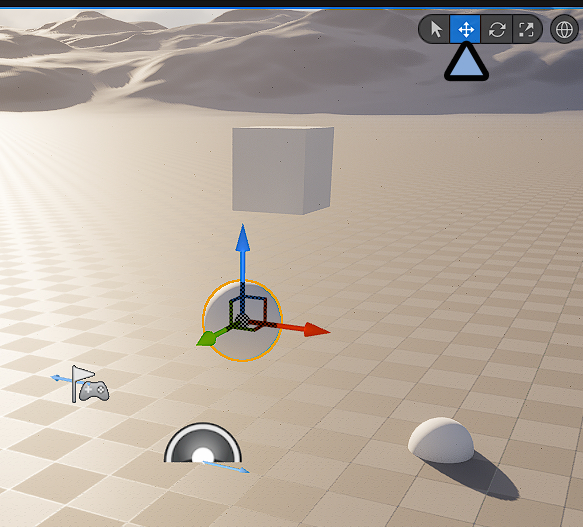Toggle world/local coordinate space globe
Viewport: 583px width, 527px height.
point(564,29)
